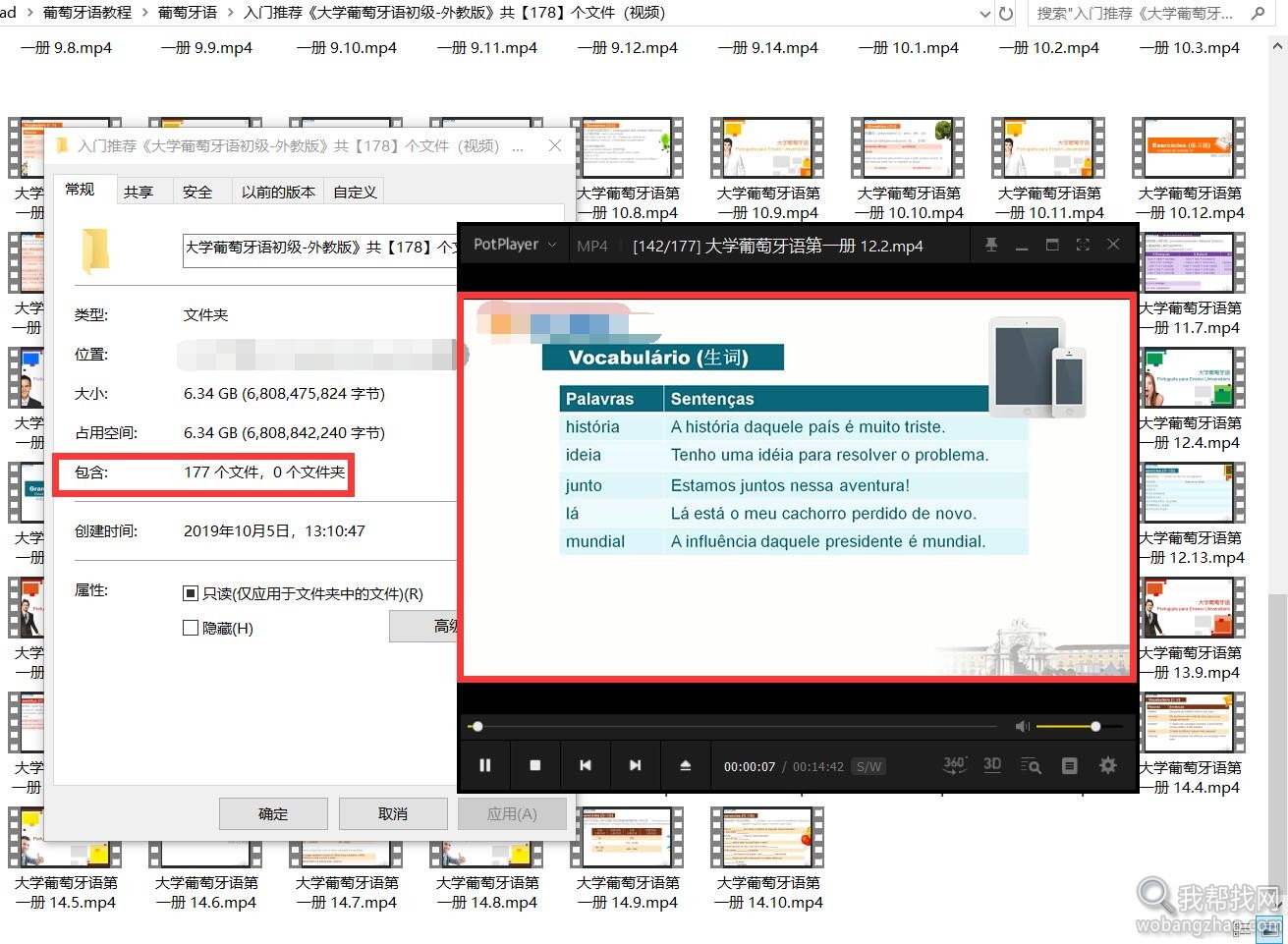1288x944 pixels.
Task: Toggle the 只读 read-only attribute checkbox
Action: pyautogui.click(x=191, y=591)
